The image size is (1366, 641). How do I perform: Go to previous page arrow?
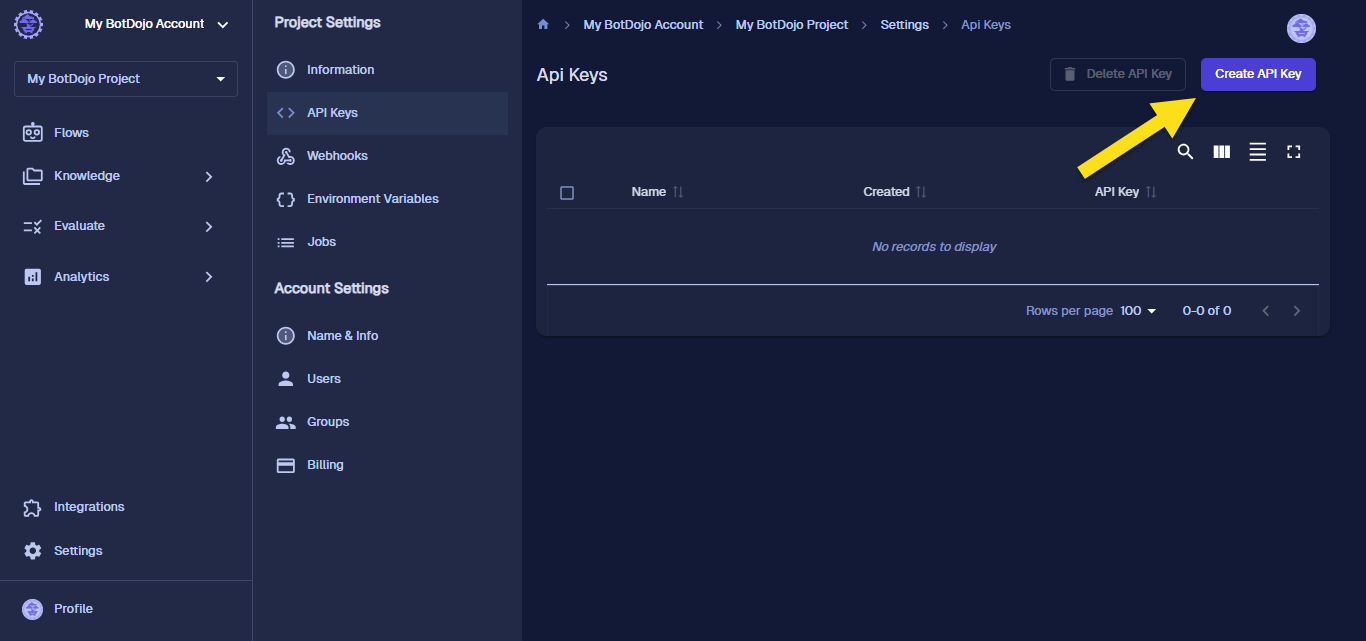coord(1266,311)
